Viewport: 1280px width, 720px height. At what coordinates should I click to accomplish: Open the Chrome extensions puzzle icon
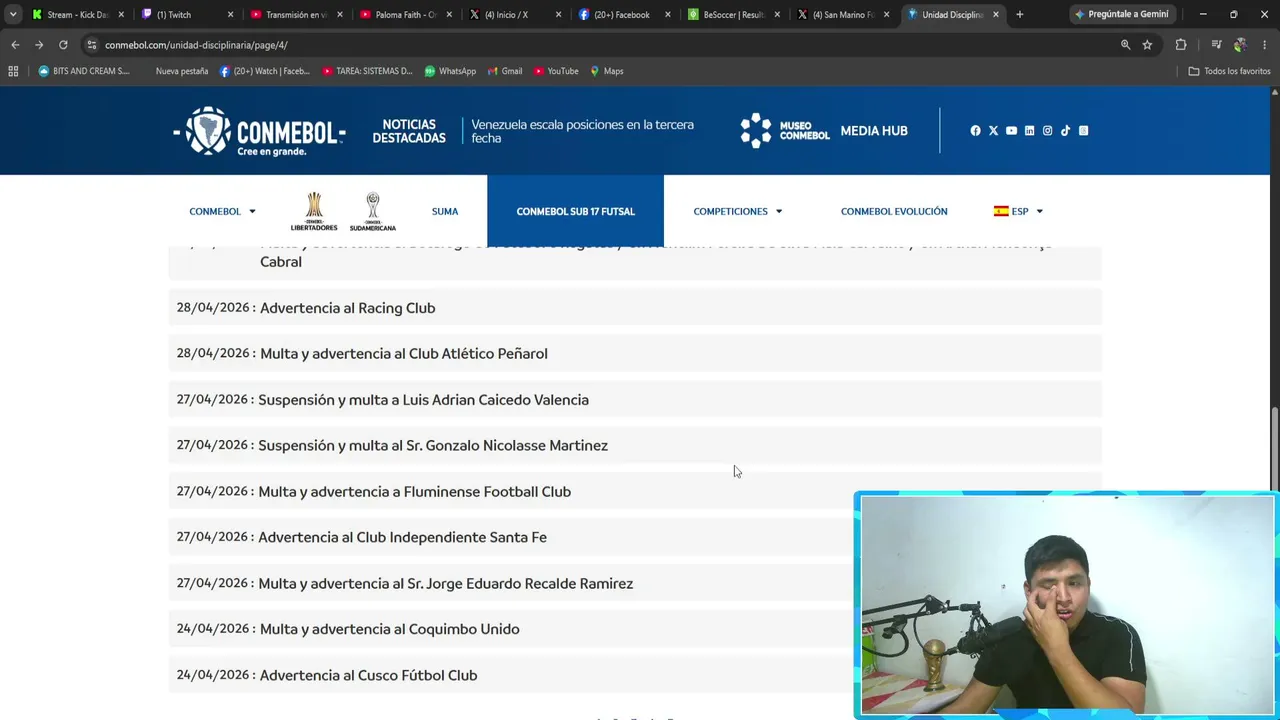[x=1181, y=45]
